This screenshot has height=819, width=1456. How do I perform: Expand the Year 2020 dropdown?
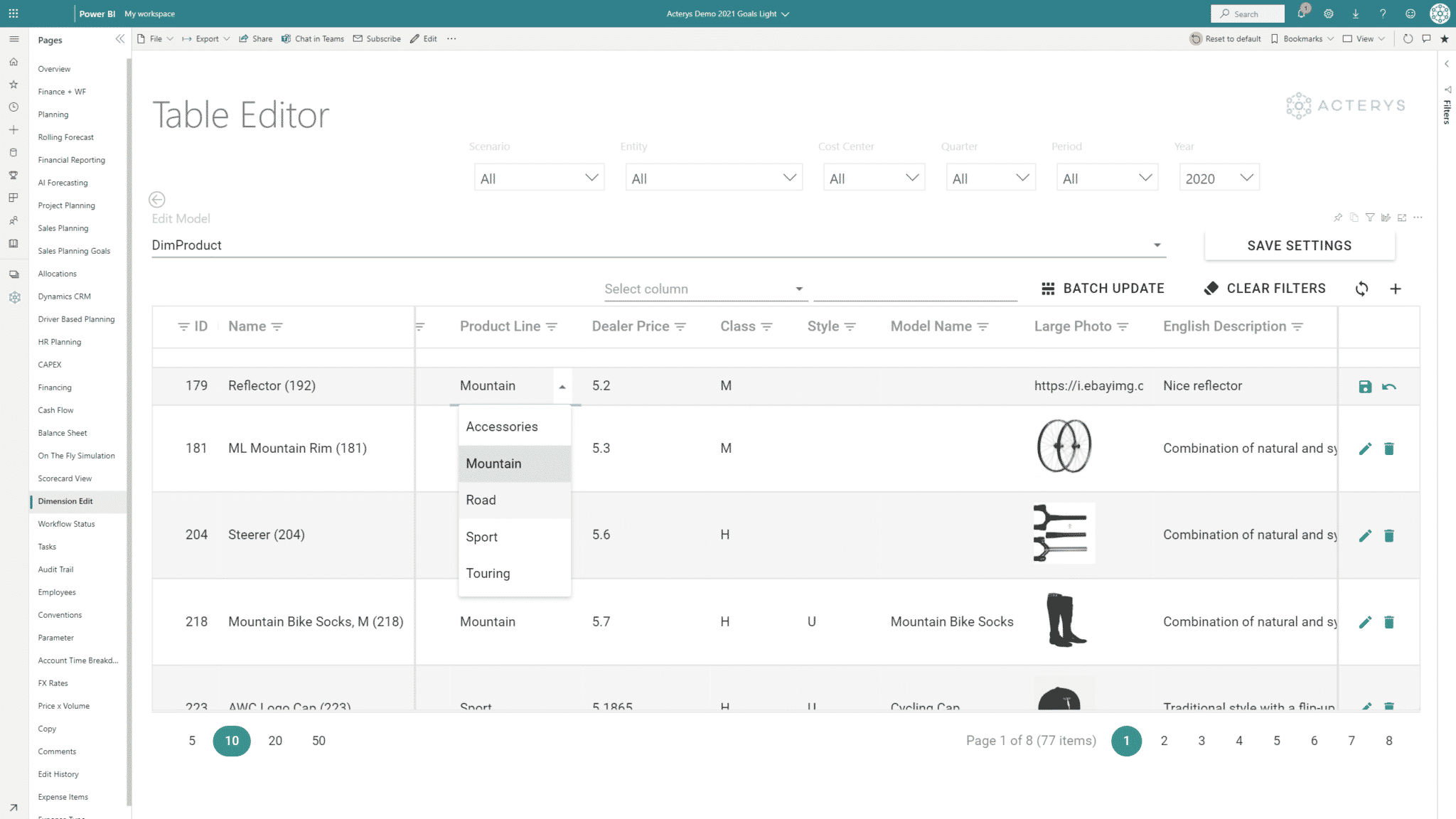click(1219, 178)
